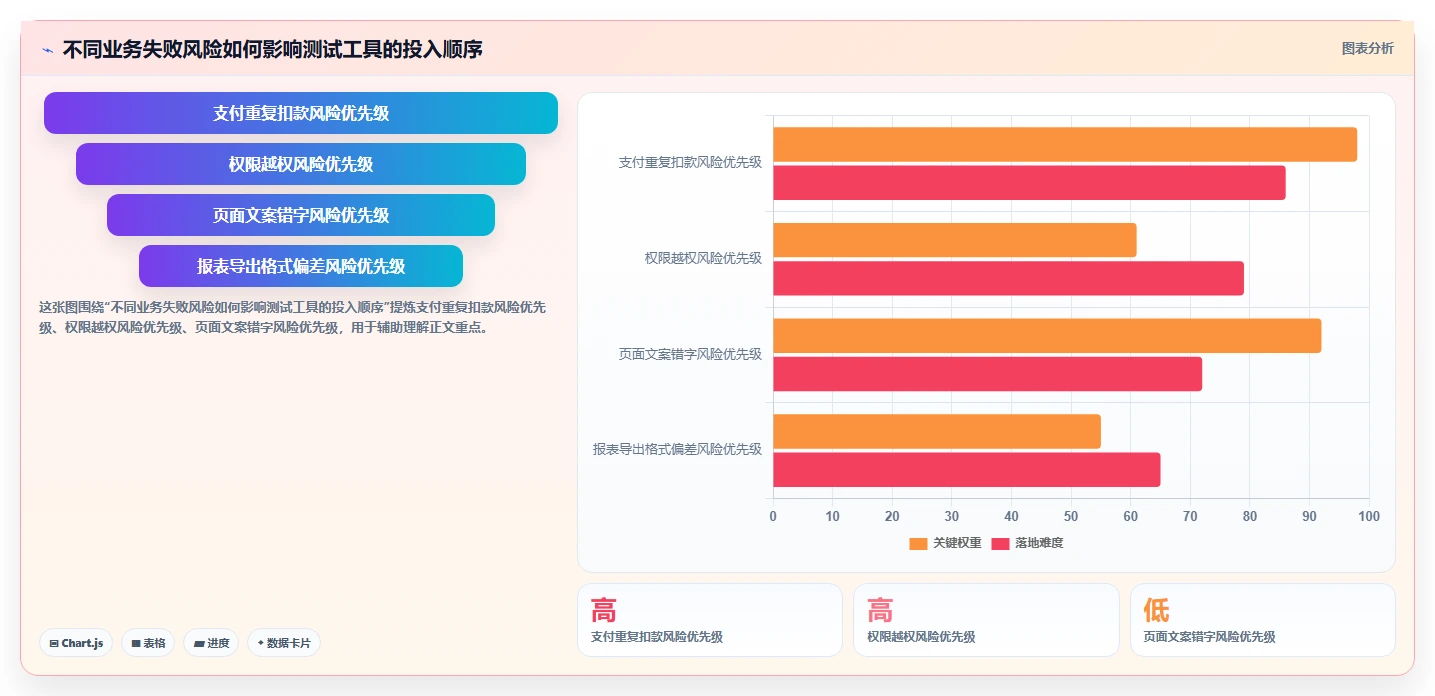The width and height of the screenshot is (1435, 696).
Task: Select the 页面文案错字风险优先级 funnel bar
Action: [x=301, y=215]
